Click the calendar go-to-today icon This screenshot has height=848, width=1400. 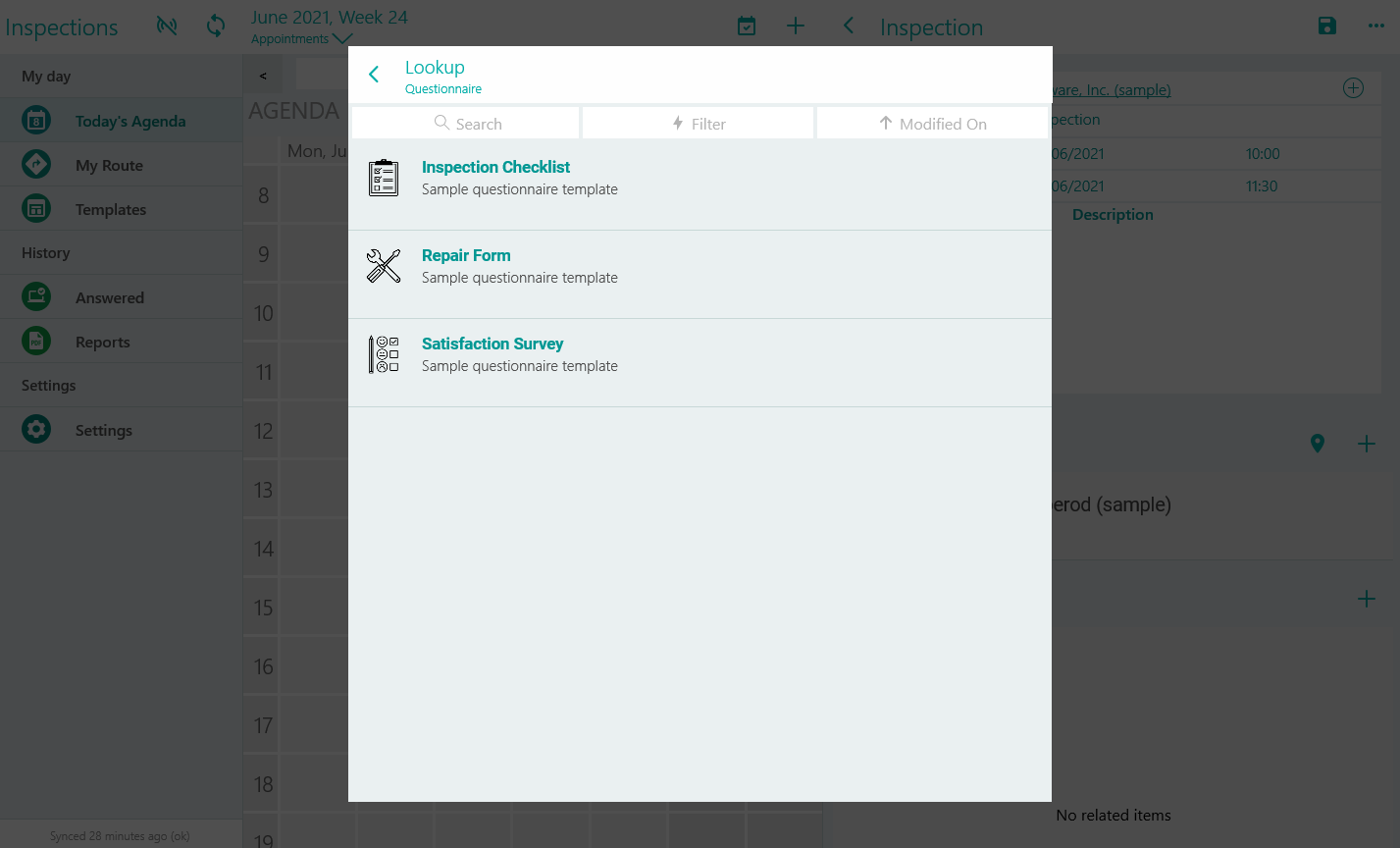(747, 26)
